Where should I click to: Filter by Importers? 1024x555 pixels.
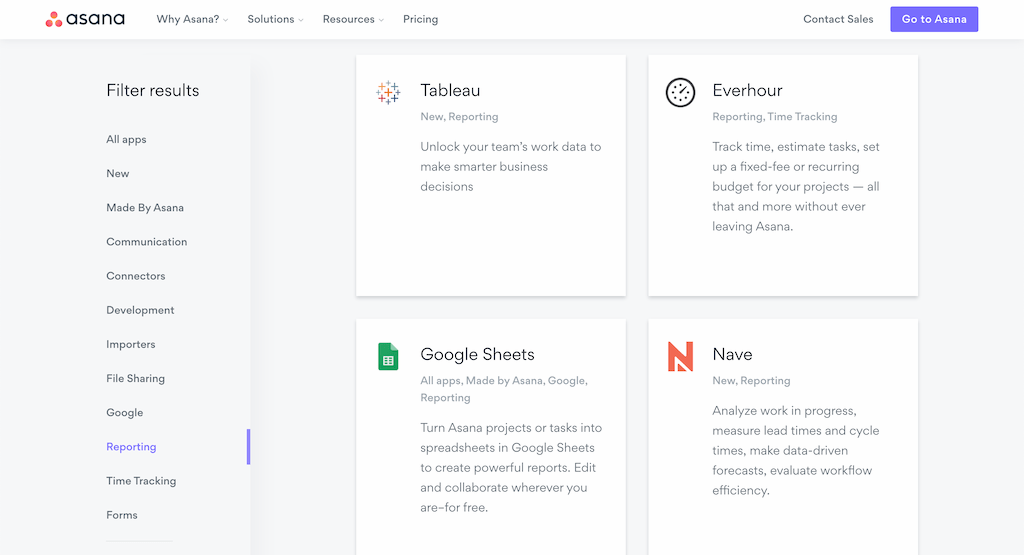tap(131, 344)
